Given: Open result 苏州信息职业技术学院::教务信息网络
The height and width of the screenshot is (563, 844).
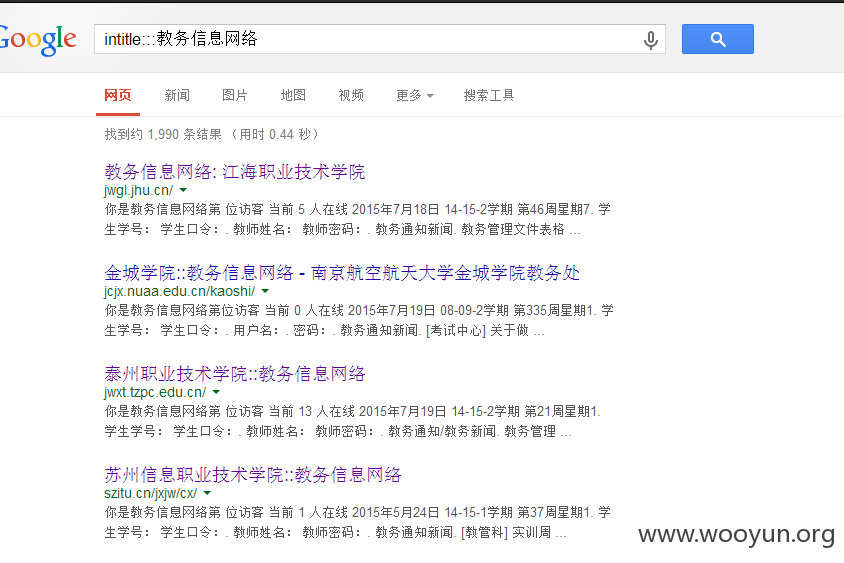Looking at the screenshot, I should coord(252,475).
